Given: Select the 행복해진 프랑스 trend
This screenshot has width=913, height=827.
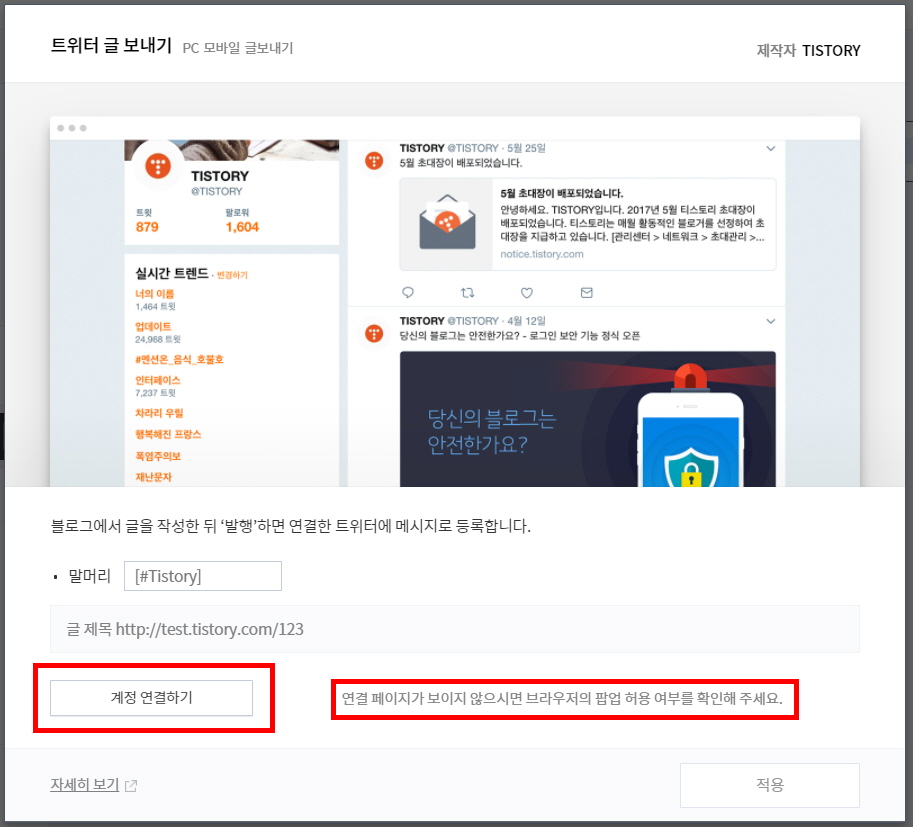Looking at the screenshot, I should point(168,434).
